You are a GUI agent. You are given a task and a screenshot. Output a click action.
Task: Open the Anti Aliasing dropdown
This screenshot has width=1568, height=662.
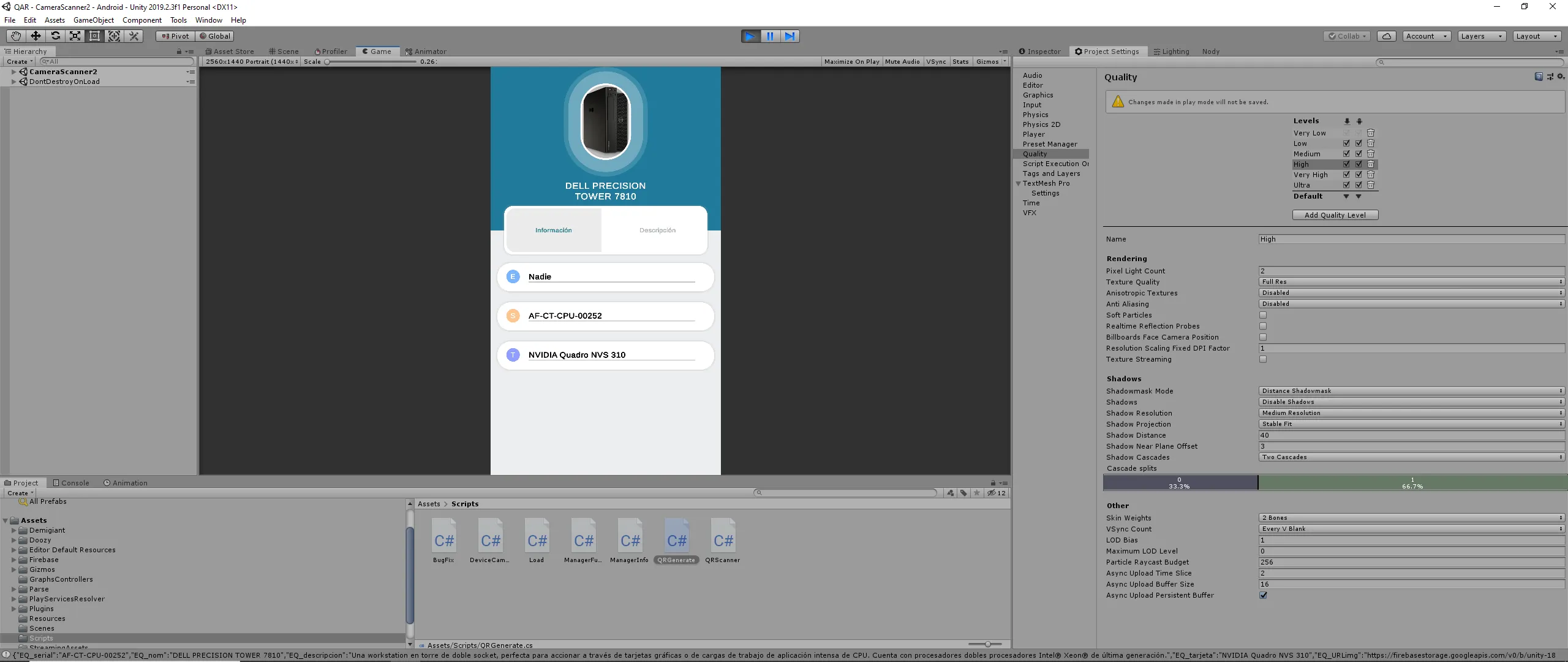point(1412,304)
